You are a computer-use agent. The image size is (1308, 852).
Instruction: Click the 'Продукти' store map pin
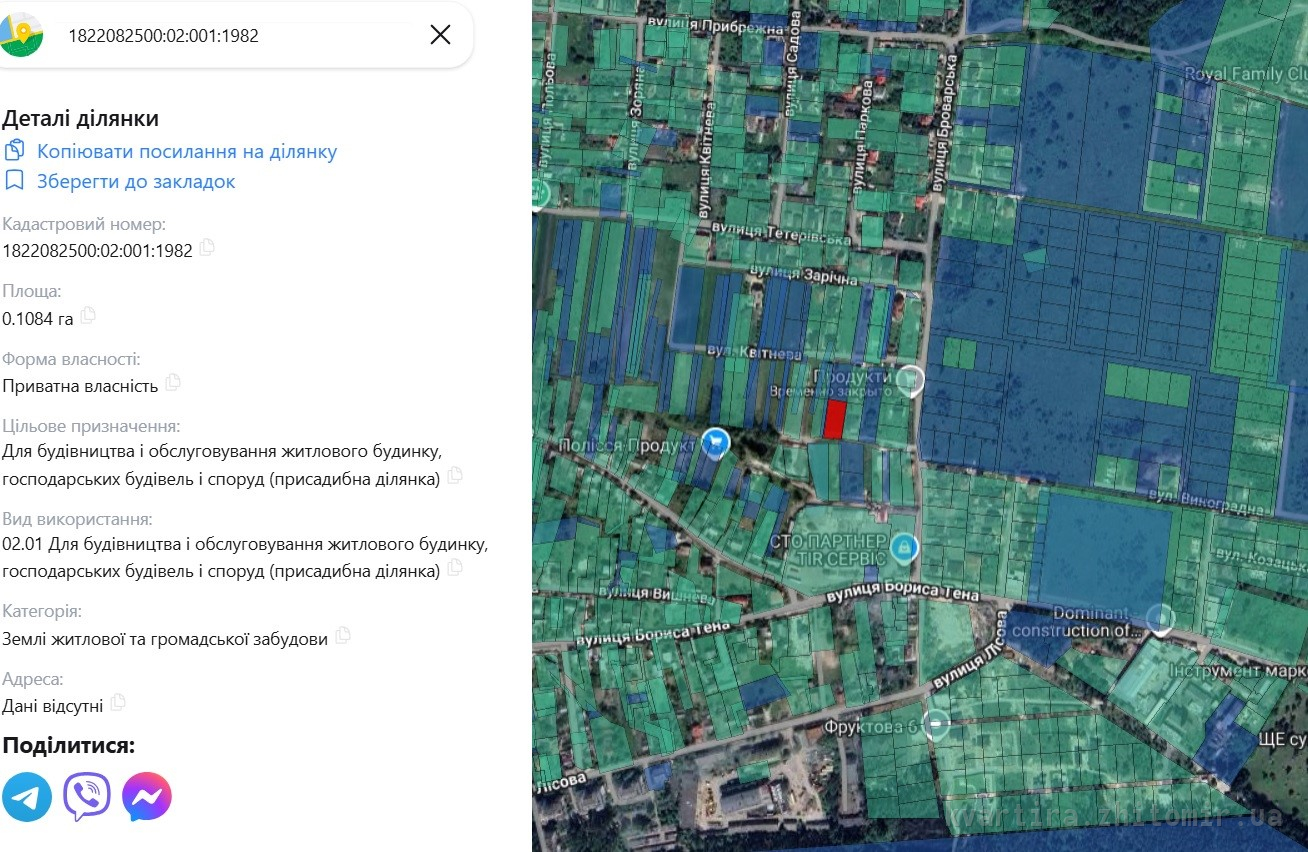click(909, 379)
